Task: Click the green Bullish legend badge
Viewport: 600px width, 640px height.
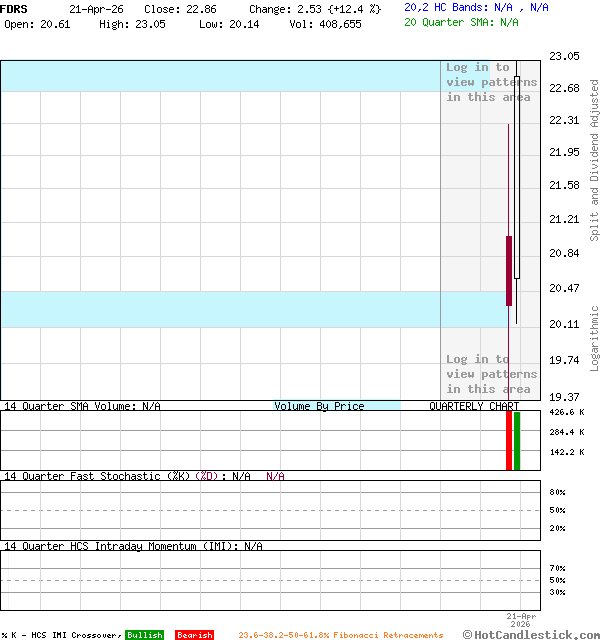Action: tap(145, 635)
